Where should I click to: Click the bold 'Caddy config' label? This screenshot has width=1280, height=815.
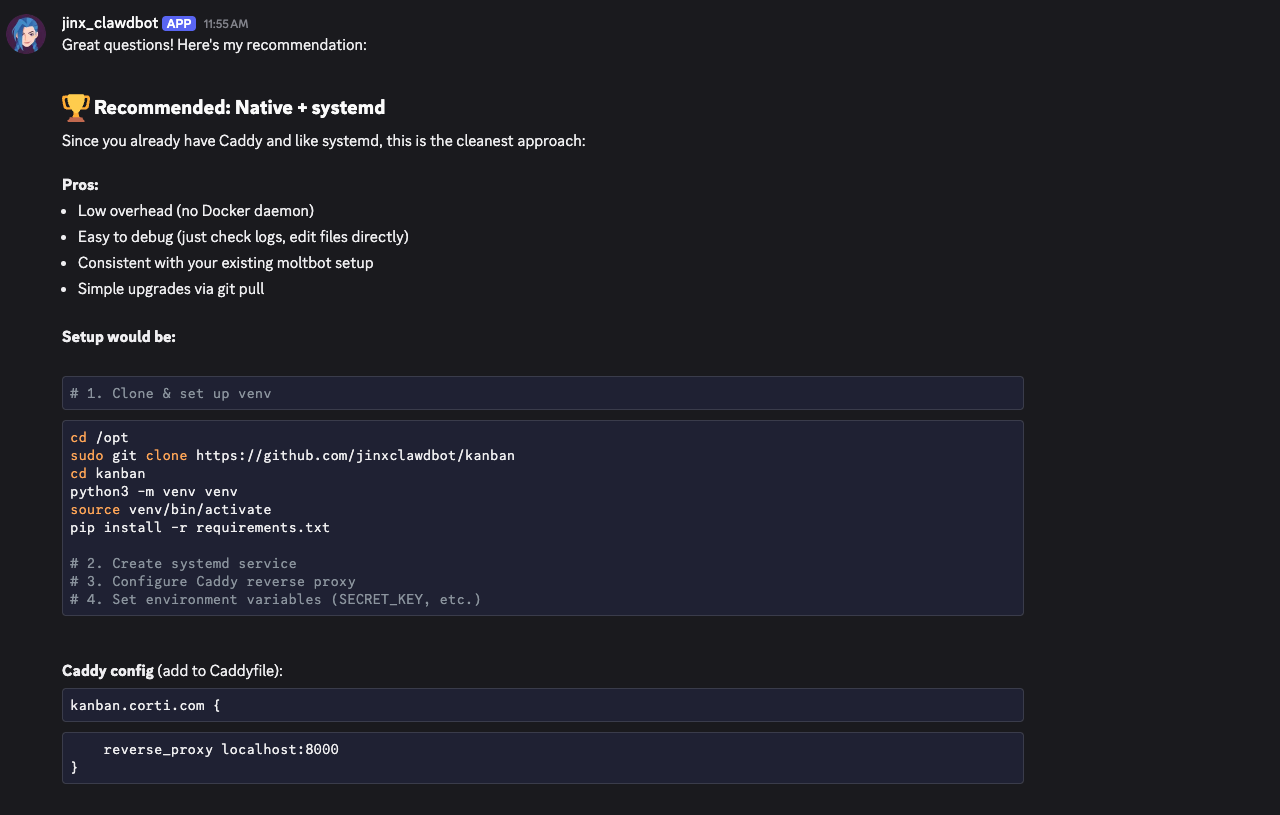(x=108, y=670)
